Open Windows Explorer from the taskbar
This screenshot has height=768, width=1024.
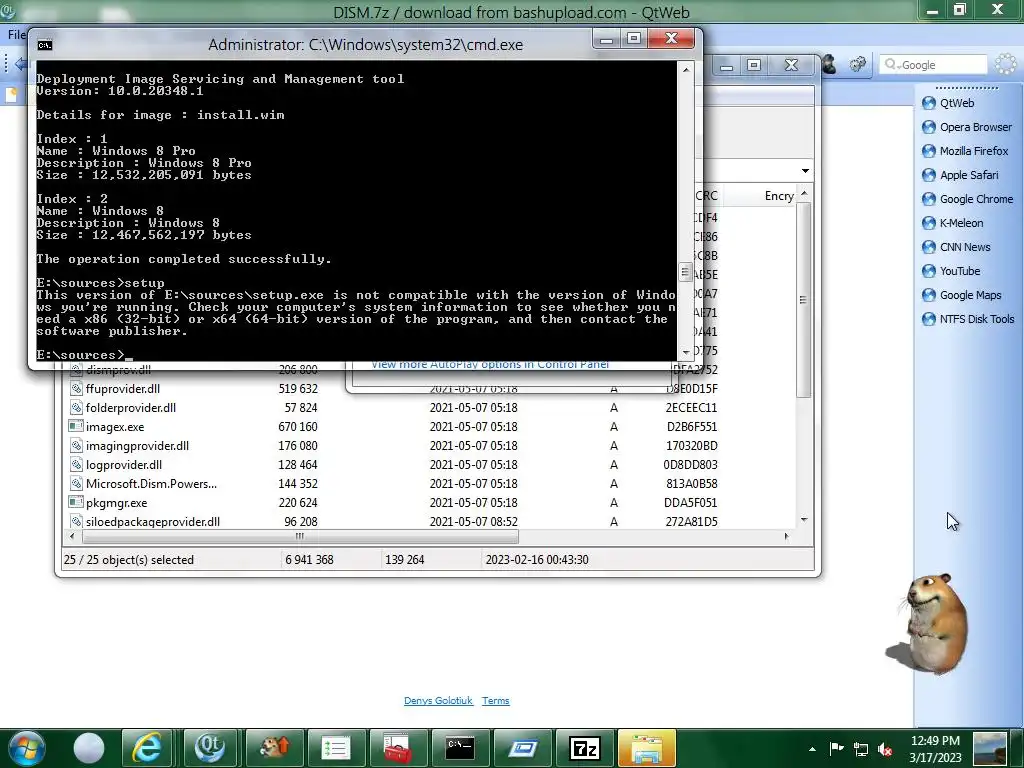[647, 748]
